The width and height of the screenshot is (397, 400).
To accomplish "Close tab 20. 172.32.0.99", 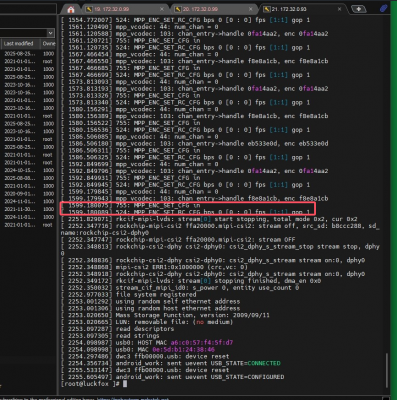I will click(251, 9).
